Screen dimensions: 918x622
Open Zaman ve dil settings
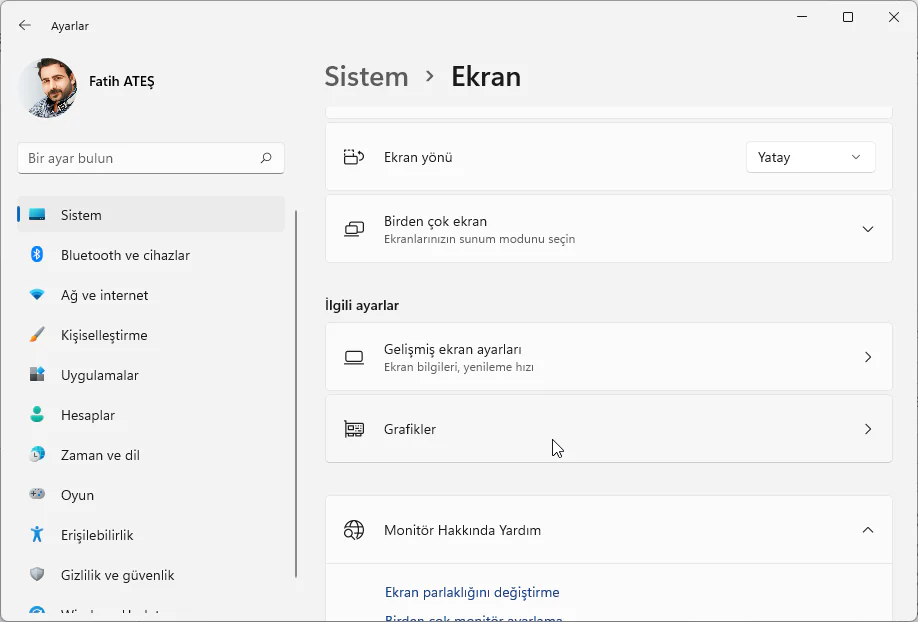(151, 454)
